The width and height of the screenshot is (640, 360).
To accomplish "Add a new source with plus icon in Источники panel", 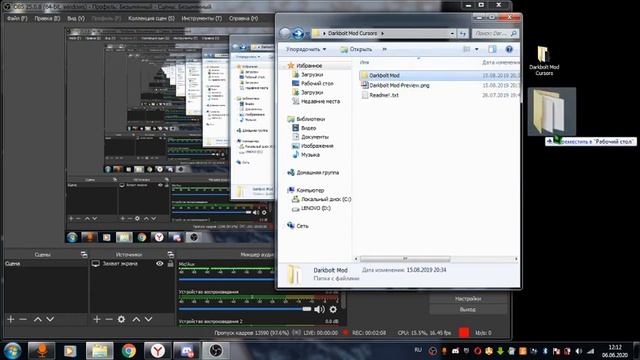I will pyautogui.click(x=97, y=319).
